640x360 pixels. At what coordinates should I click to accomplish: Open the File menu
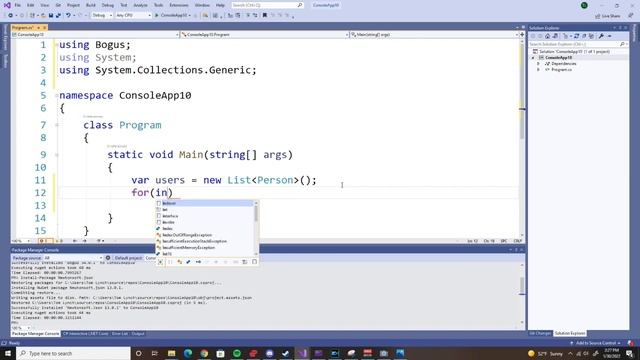pos(18,5)
